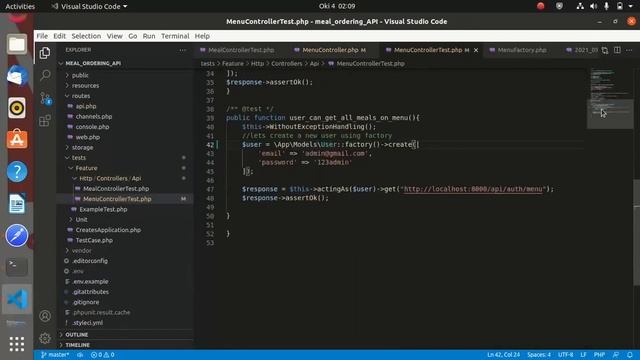Expand the public folder
The width and height of the screenshot is (640, 360).
coord(80,75)
